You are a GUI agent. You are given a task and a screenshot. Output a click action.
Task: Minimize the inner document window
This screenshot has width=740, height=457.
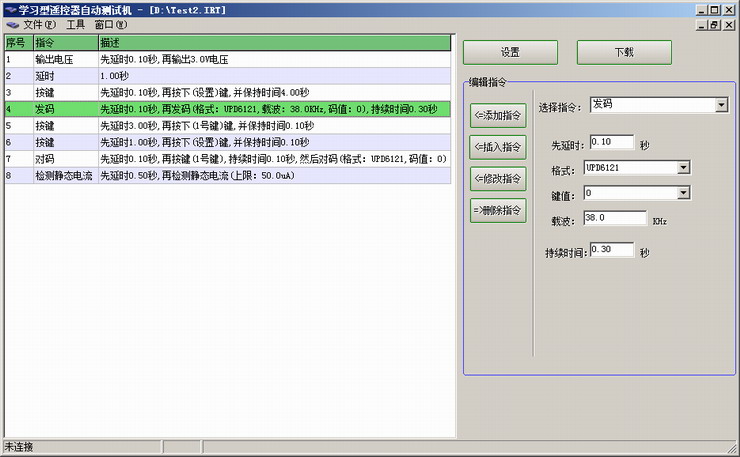(x=701, y=25)
